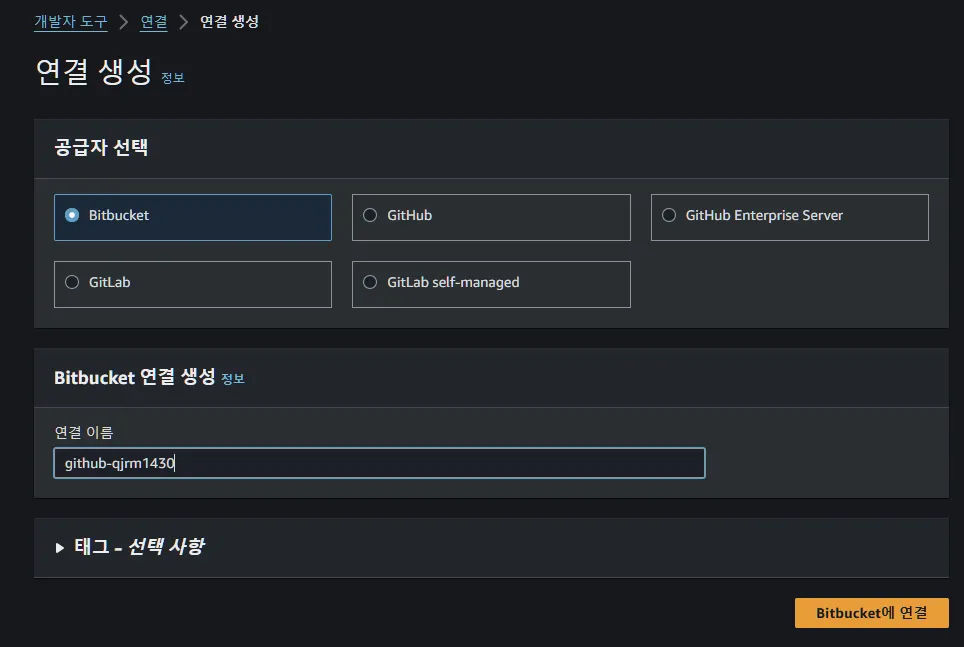Open the 개발자 도구 breadcrumb link
The height and width of the screenshot is (647, 964).
(71, 22)
